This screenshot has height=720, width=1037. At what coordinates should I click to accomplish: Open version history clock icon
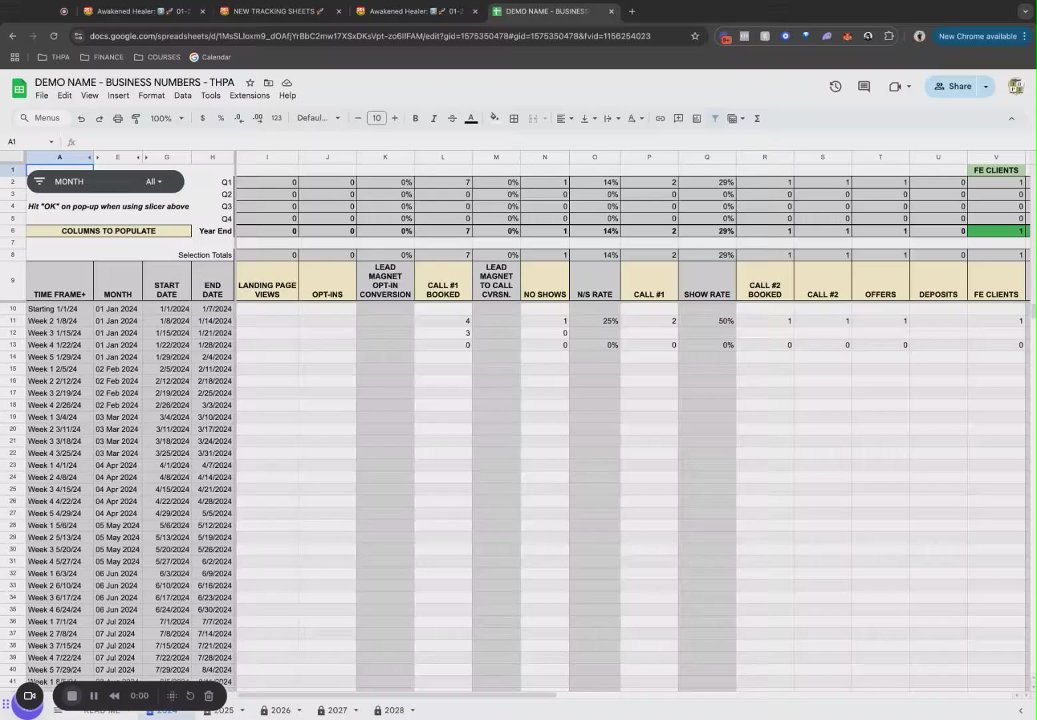(835, 87)
